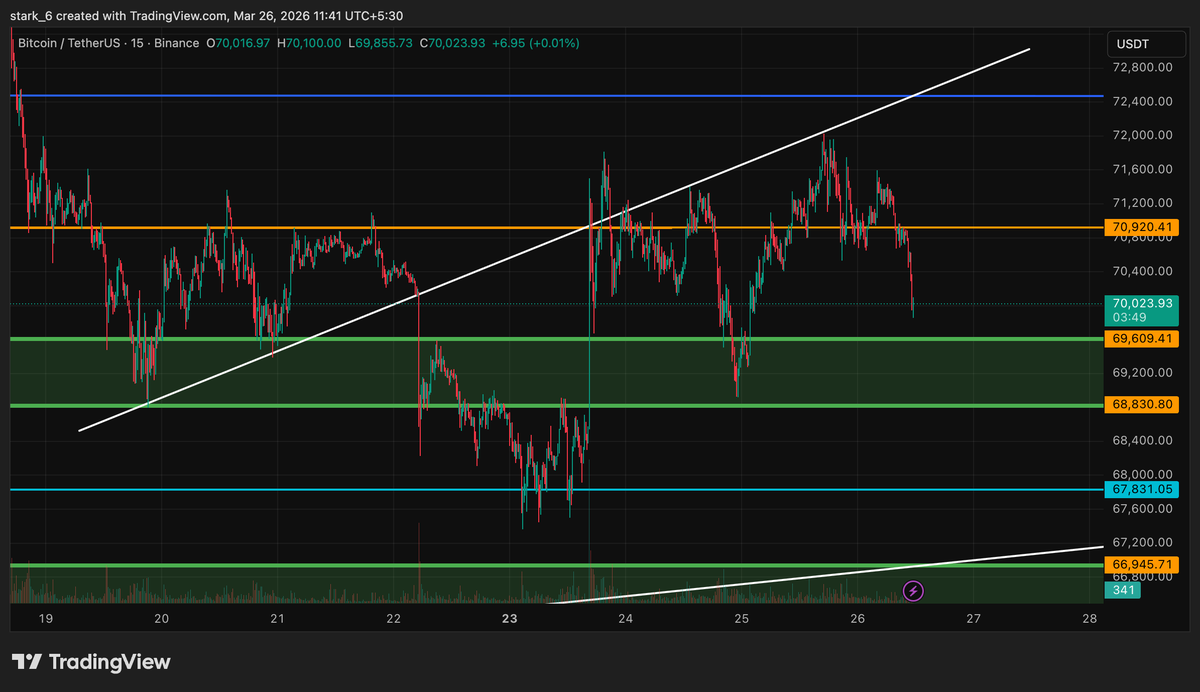Select the close value C70,023.93
The height and width of the screenshot is (692, 1200).
(452, 44)
